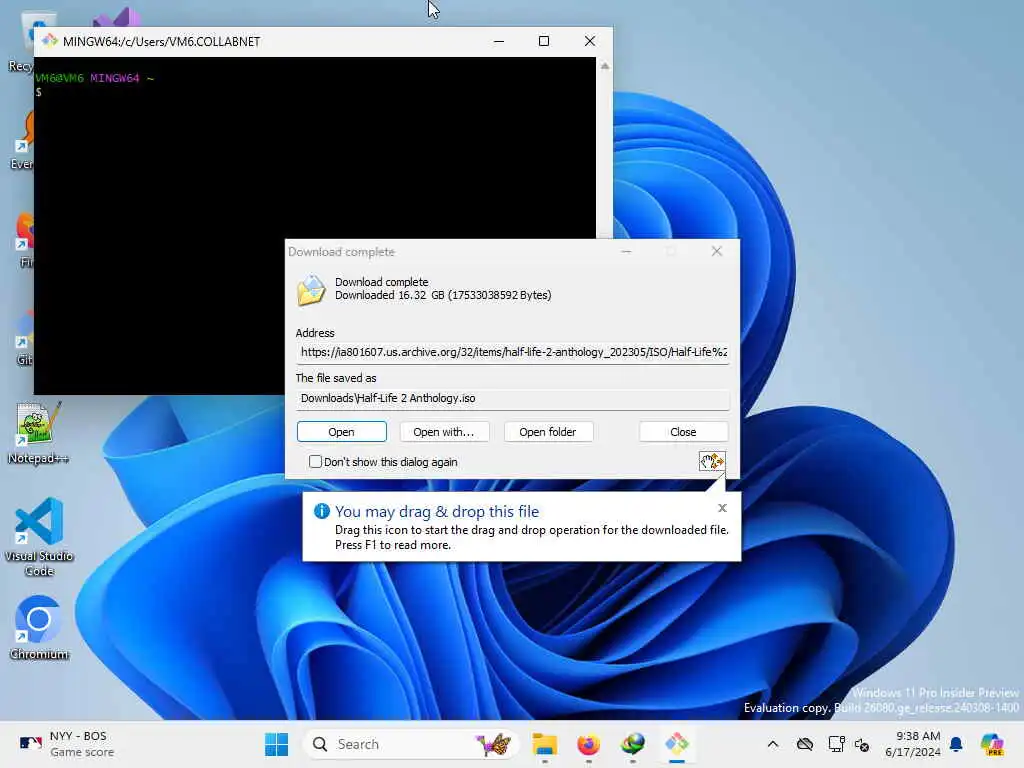Click Git Bash taskbar icon
The height and width of the screenshot is (768, 1024).
677,744
